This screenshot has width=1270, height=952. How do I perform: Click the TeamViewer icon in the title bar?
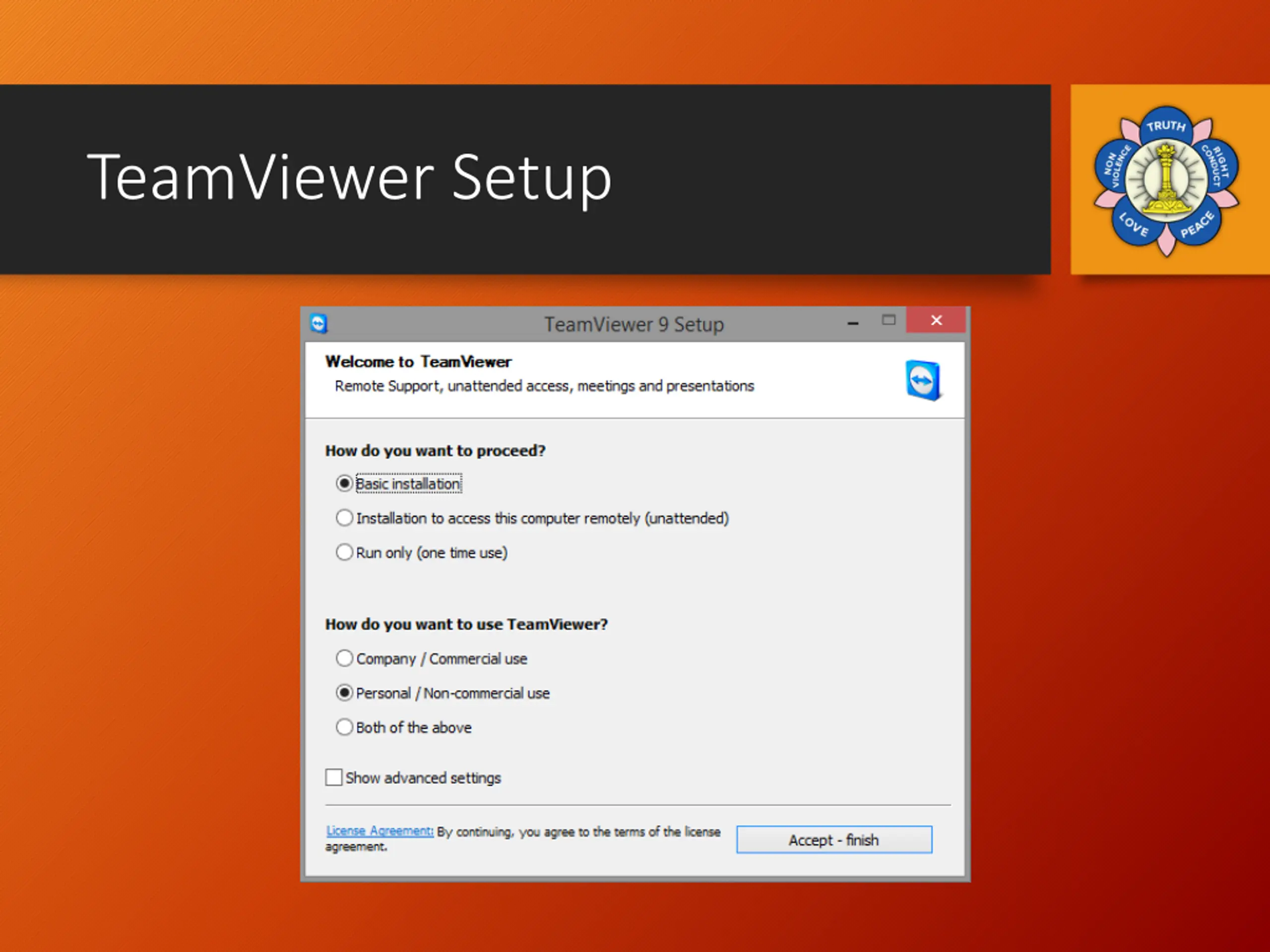tap(318, 324)
